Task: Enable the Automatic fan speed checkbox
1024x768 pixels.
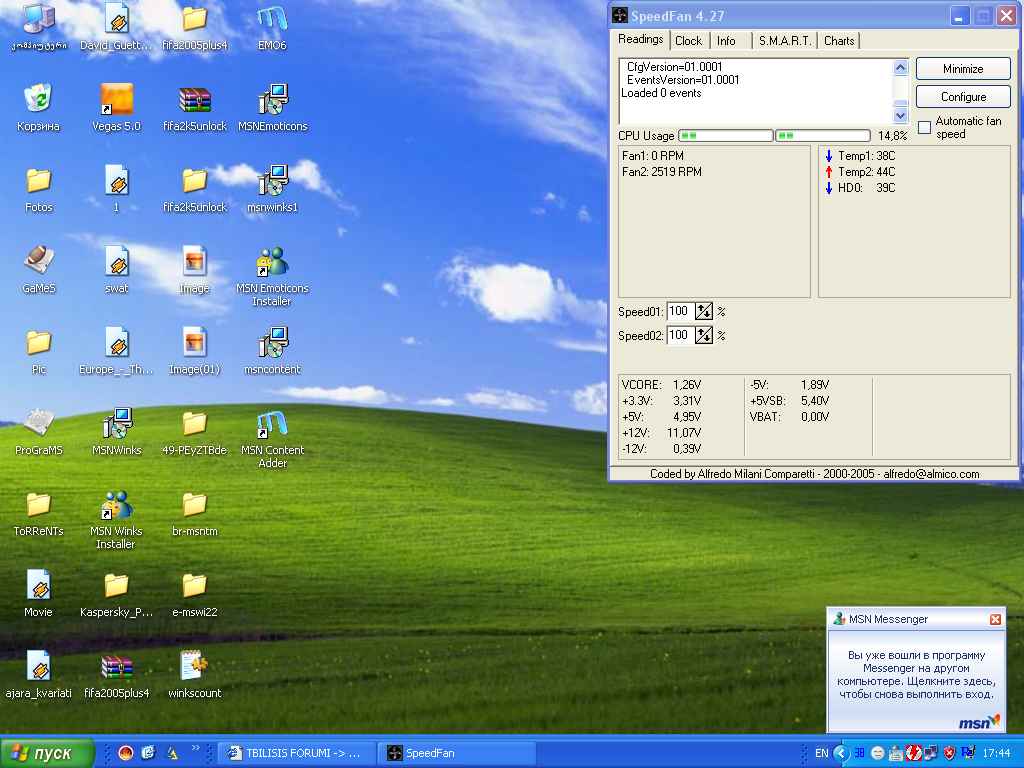Action: point(924,127)
